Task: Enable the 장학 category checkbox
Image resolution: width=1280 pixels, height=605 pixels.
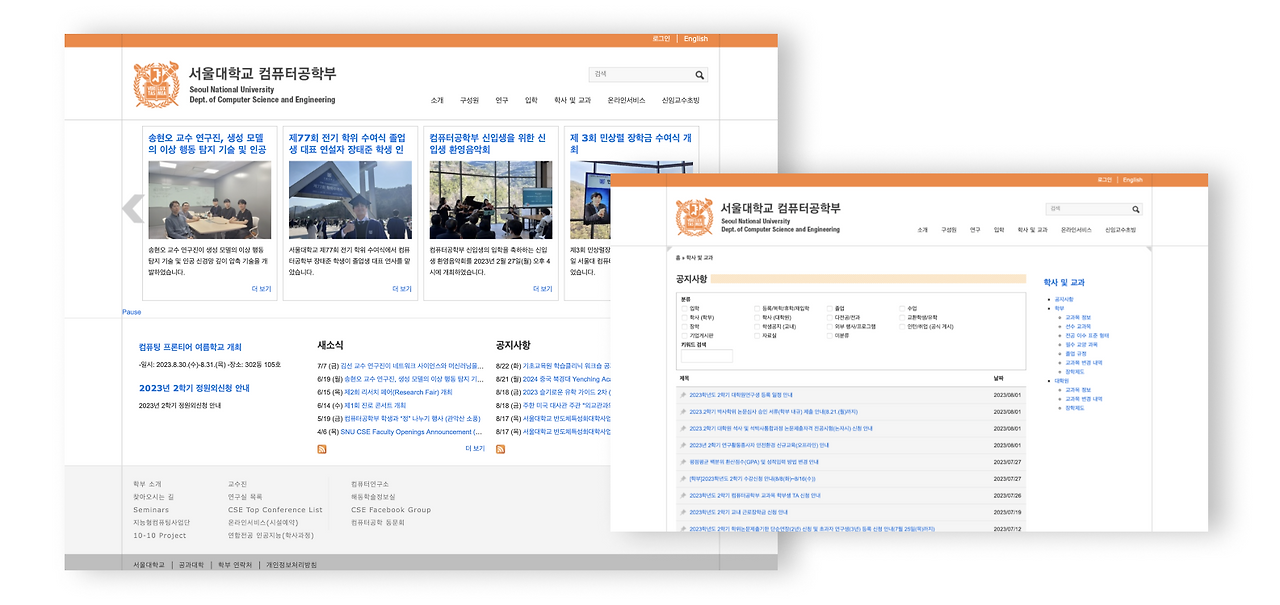Action: point(683,326)
